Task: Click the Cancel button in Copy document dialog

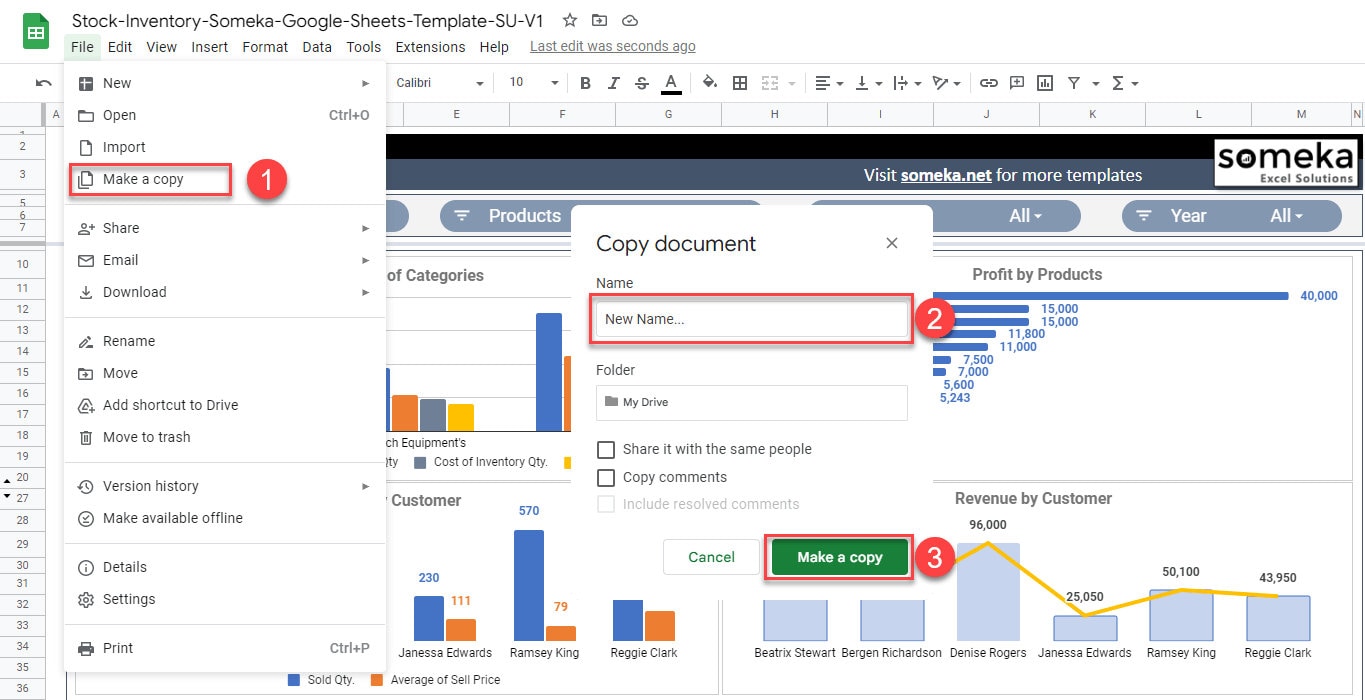Action: tap(710, 557)
